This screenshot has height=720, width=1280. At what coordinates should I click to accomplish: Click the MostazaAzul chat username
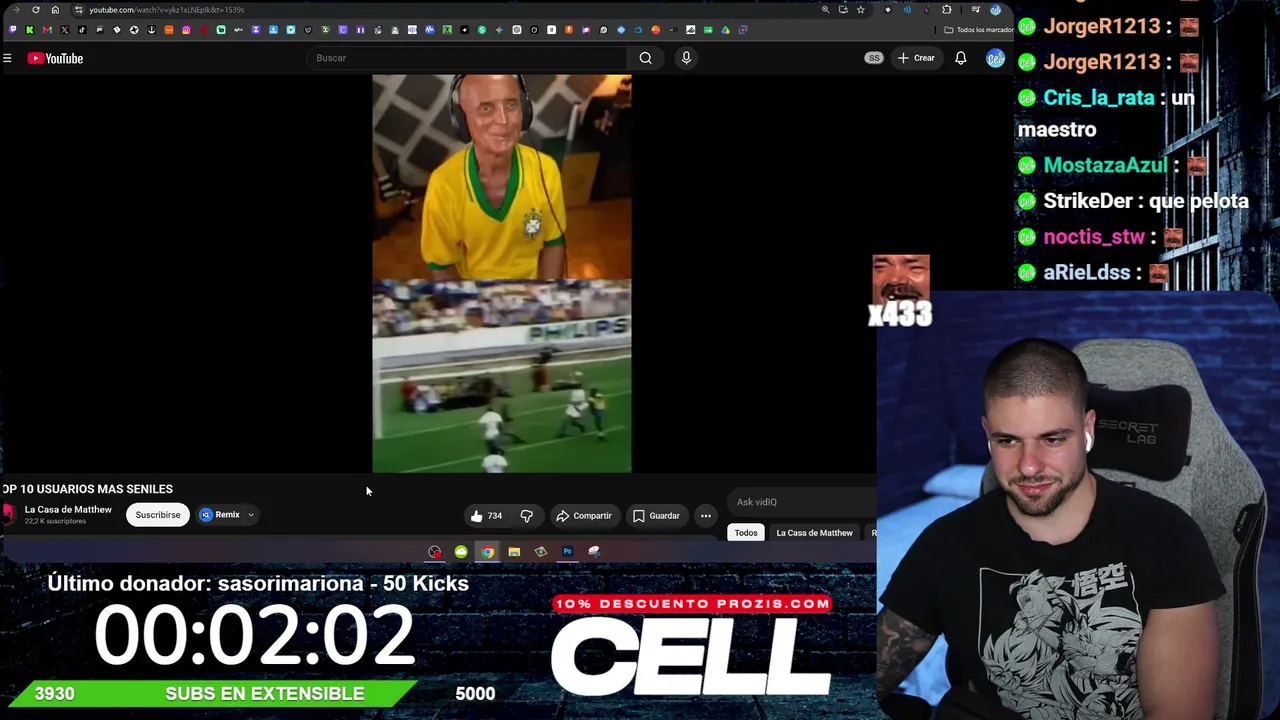point(1105,165)
